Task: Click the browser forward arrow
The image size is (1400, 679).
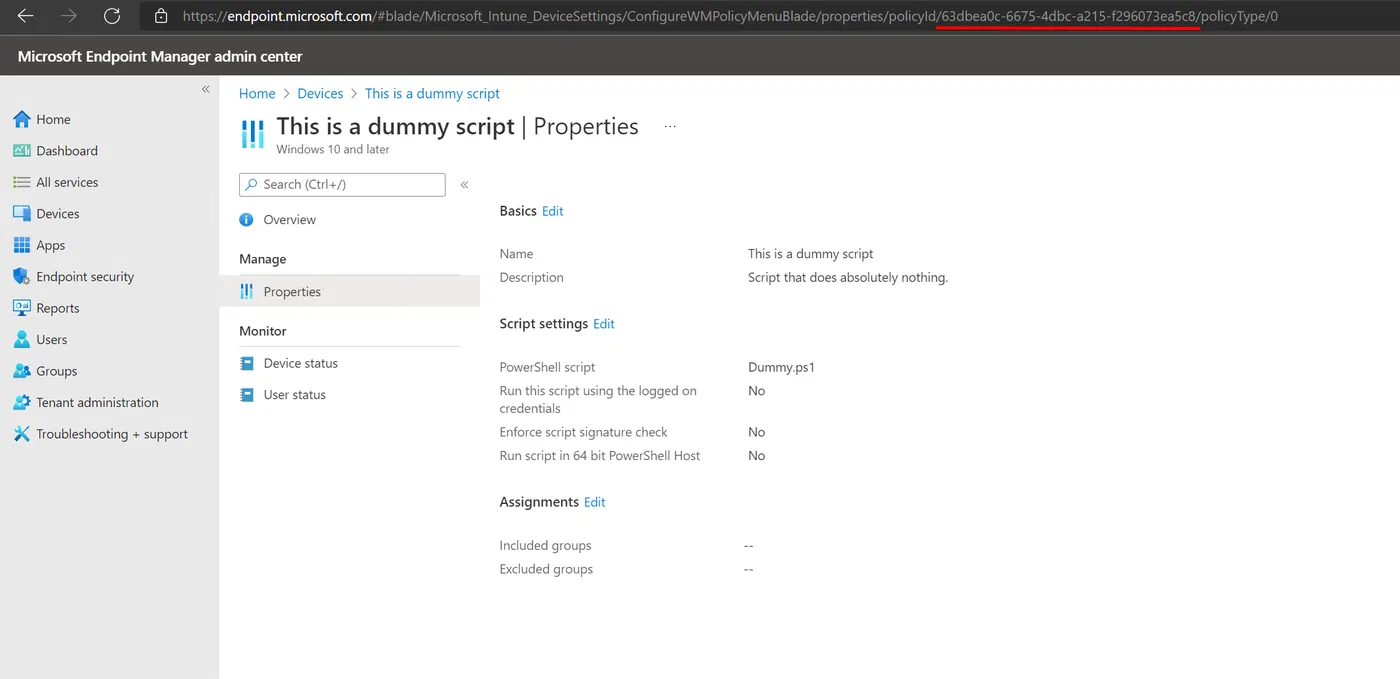Action: click(x=69, y=16)
